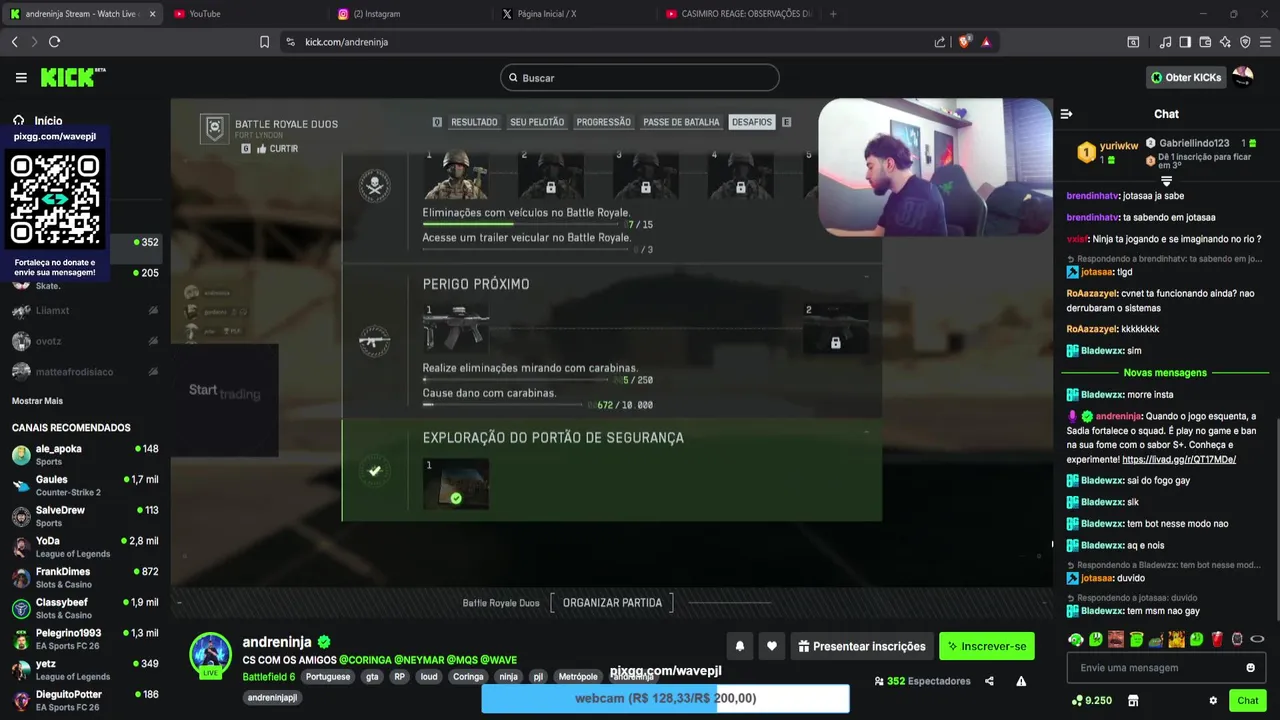The width and height of the screenshot is (1280, 720).
Task: Click the andreninja streamer avatar
Action: pyautogui.click(x=211, y=655)
